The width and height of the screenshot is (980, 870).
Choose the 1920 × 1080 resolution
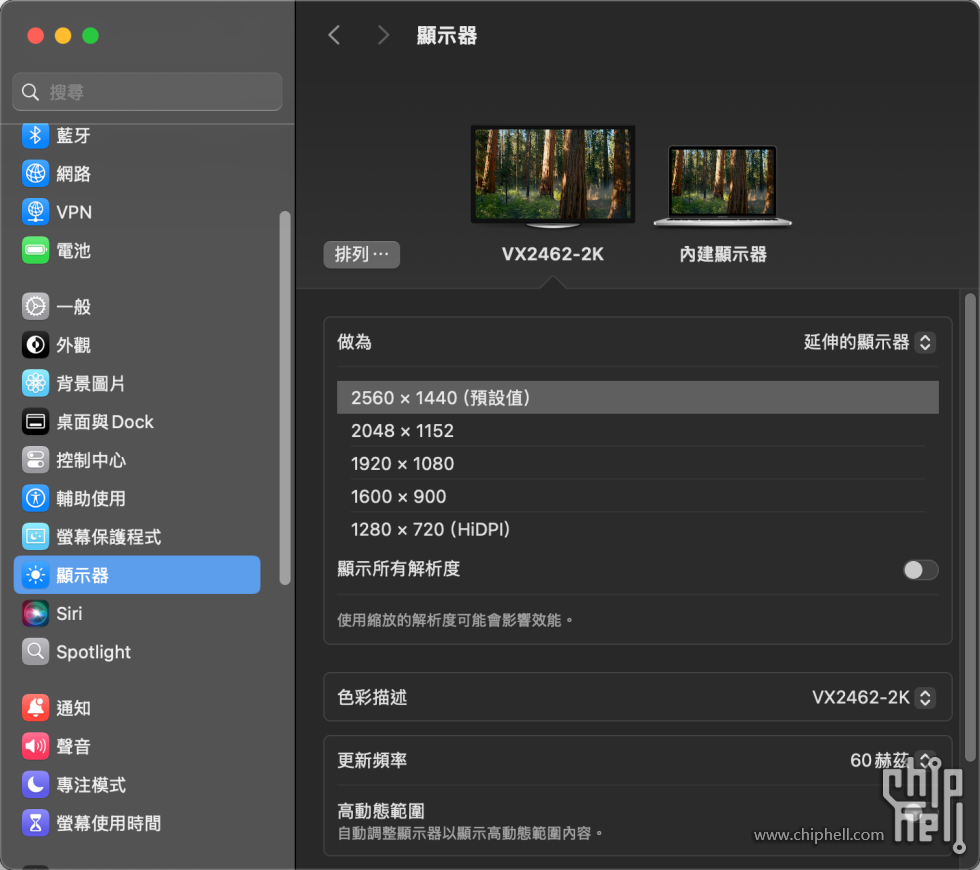pos(402,464)
